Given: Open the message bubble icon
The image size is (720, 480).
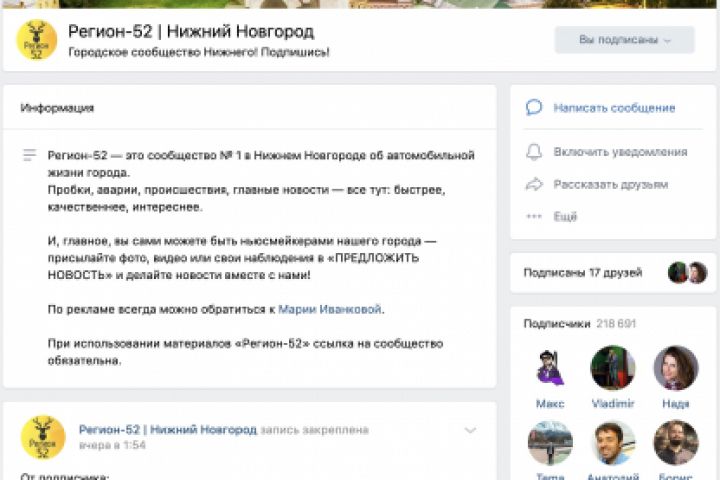Looking at the screenshot, I should (534, 107).
